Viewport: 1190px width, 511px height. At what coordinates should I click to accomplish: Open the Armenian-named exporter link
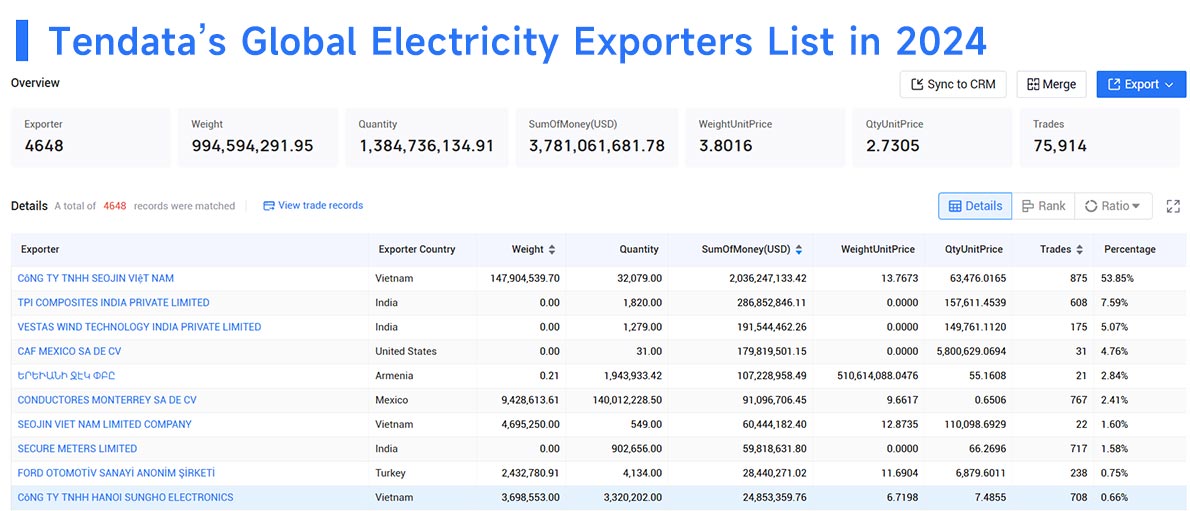(x=66, y=376)
